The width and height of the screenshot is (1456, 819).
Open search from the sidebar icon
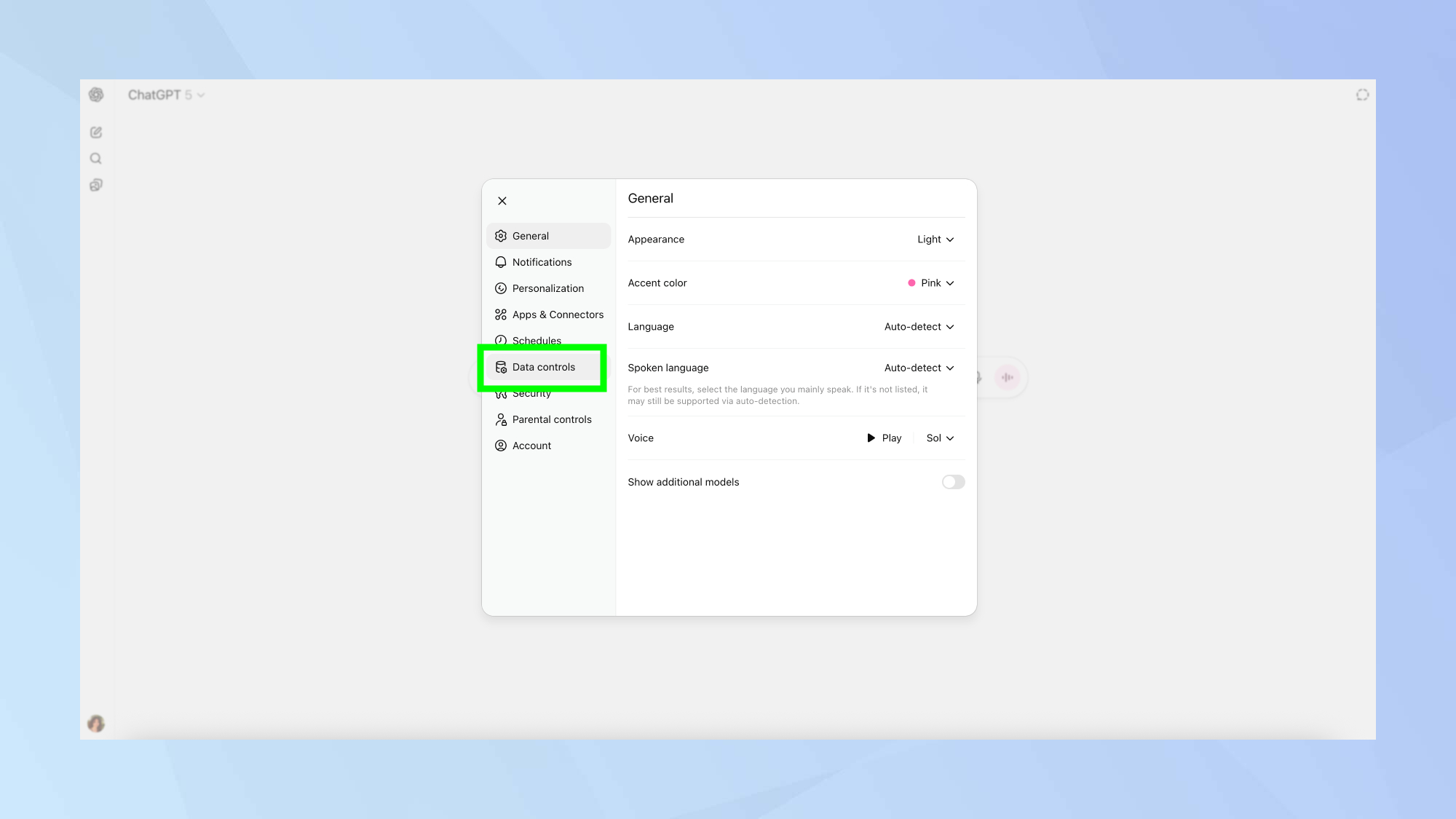[x=95, y=158]
